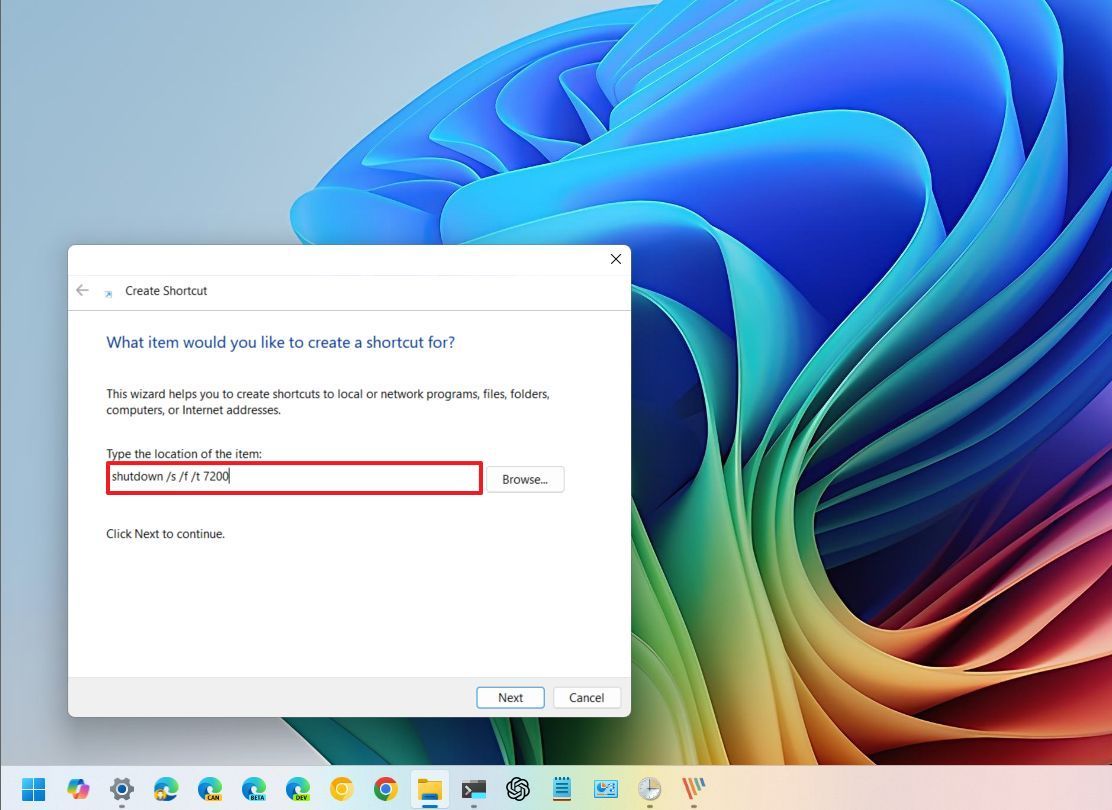The width and height of the screenshot is (1112, 810).
Task: Launch Chrome Canary browser
Action: point(343,789)
